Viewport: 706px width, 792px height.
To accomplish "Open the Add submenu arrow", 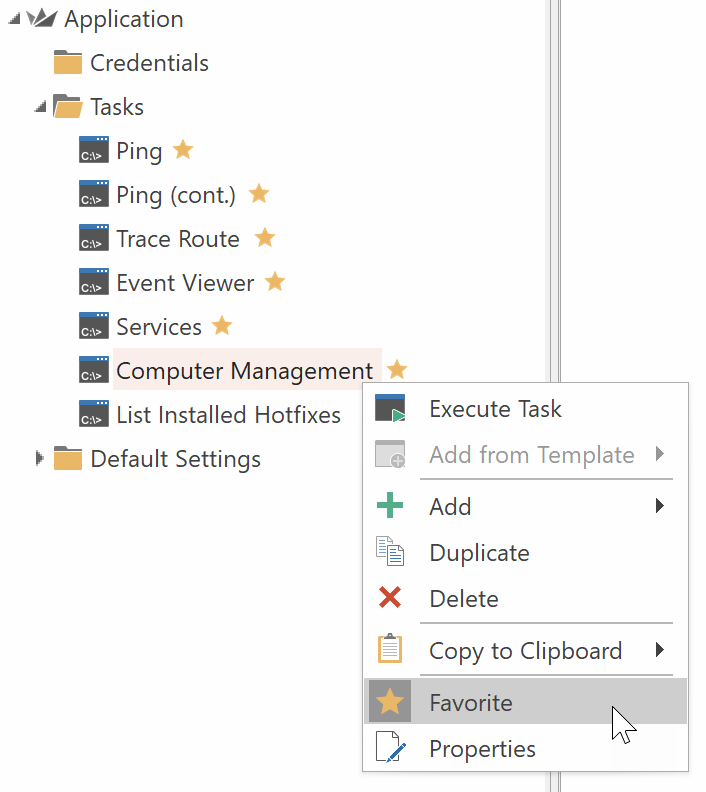I will 660,506.
